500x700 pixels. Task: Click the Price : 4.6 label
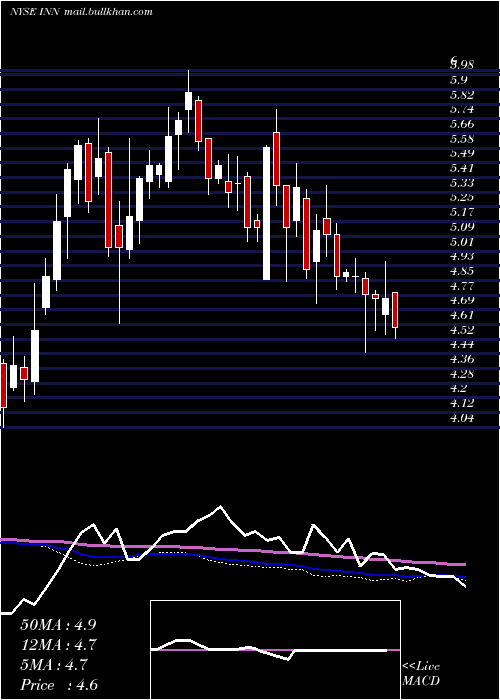pyautogui.click(x=59, y=685)
